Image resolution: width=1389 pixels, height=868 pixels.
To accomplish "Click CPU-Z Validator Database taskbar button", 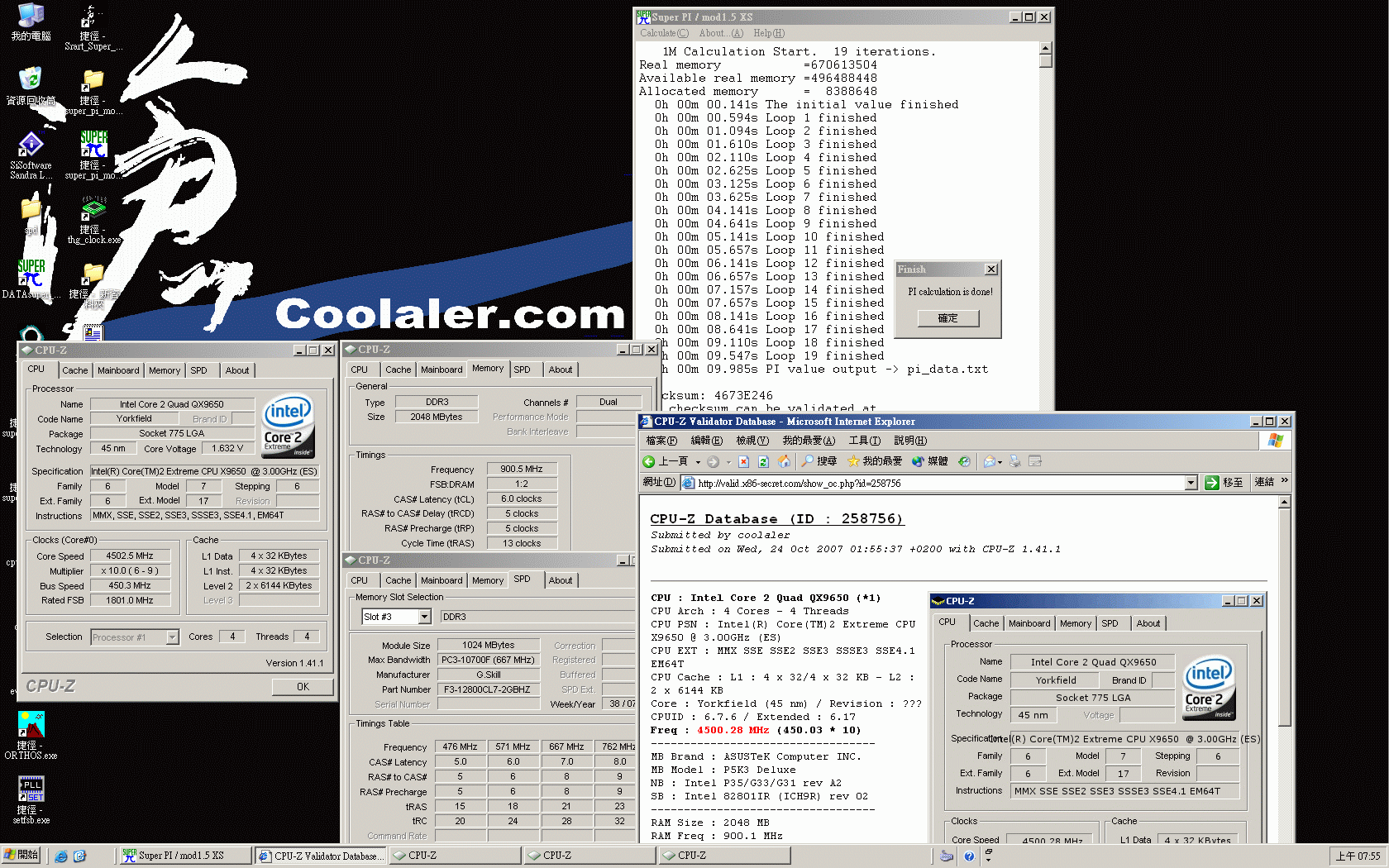I will (x=321, y=856).
